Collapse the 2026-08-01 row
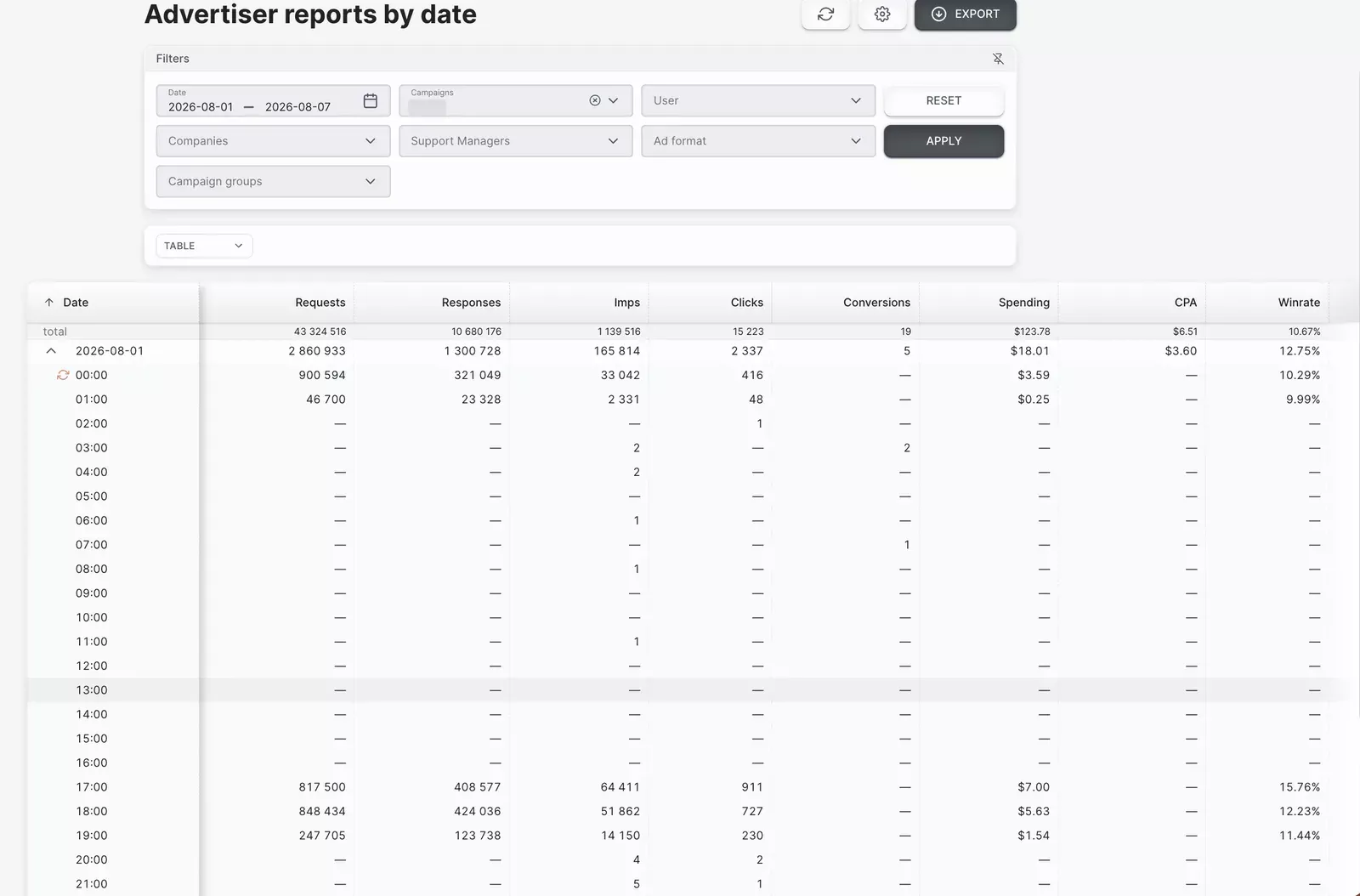 click(x=51, y=351)
